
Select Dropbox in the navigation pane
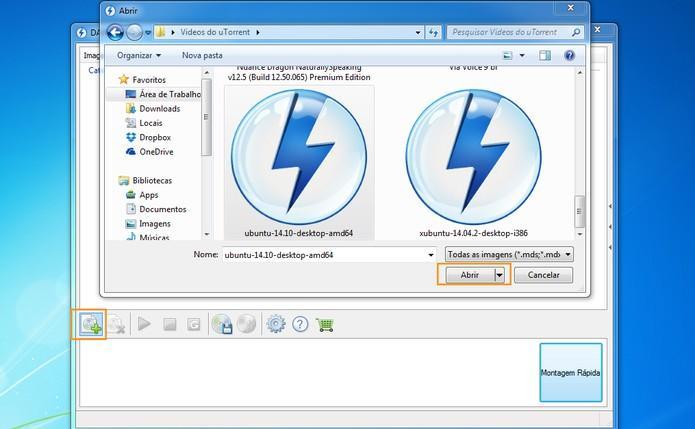155,137
